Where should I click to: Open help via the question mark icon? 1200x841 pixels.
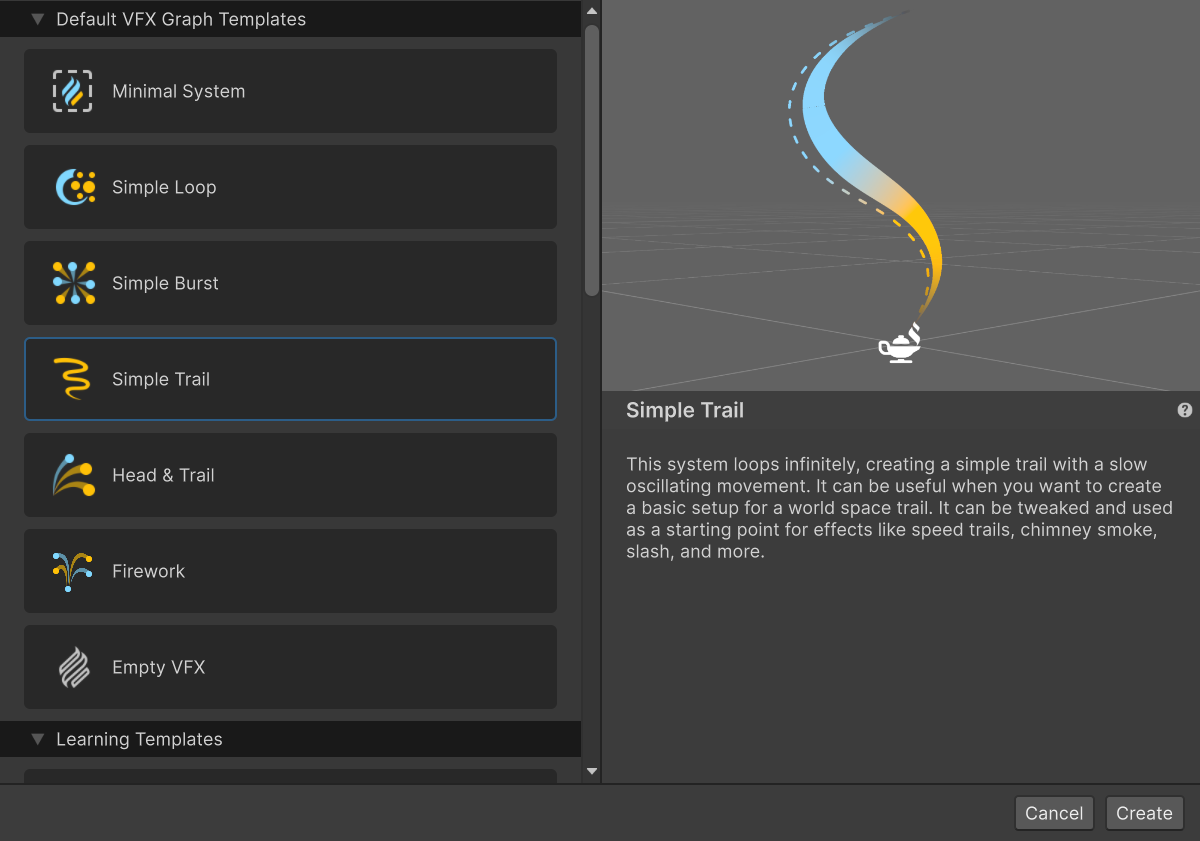[x=1185, y=410]
